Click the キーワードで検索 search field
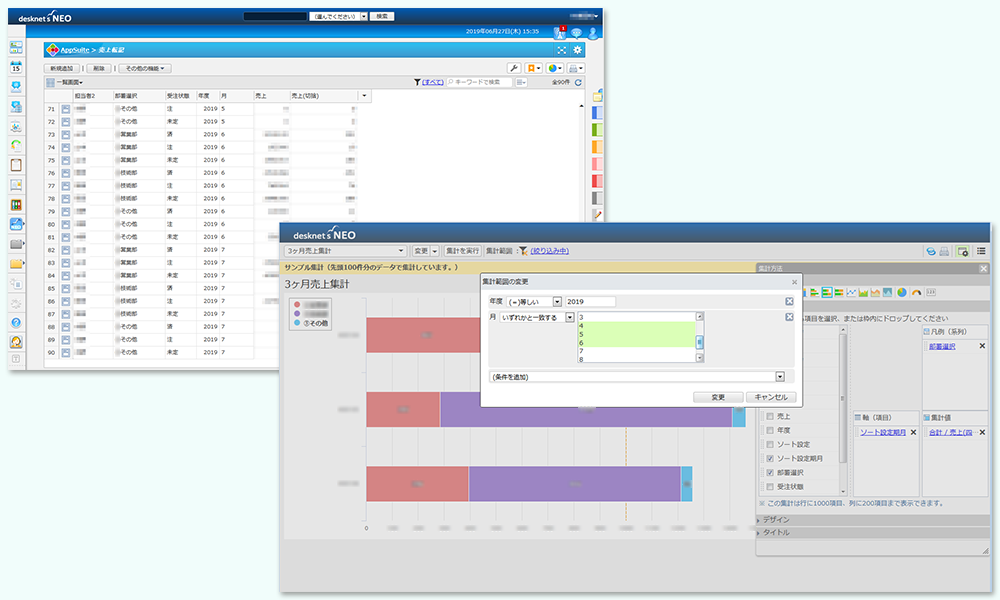 pyautogui.click(x=481, y=82)
